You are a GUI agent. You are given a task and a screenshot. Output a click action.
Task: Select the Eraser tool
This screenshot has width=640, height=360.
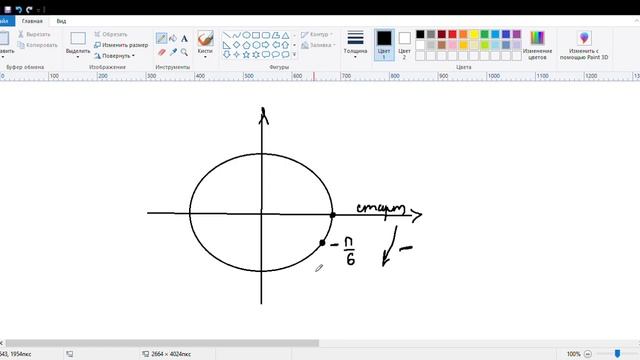[162, 52]
